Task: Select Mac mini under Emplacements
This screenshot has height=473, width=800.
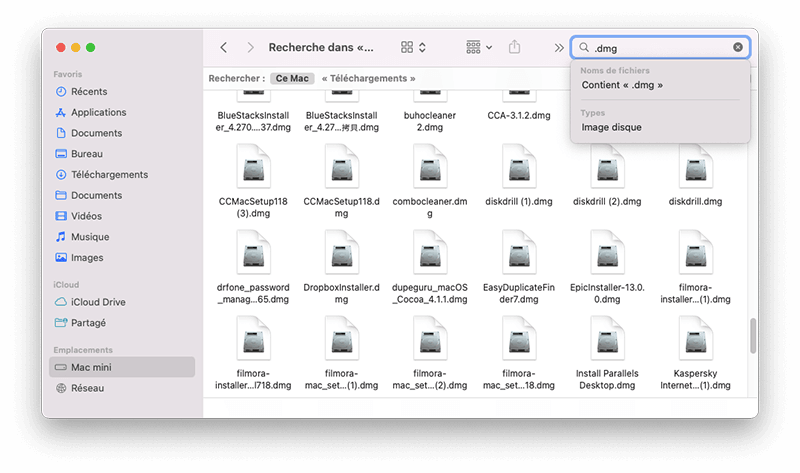Action: (x=122, y=367)
